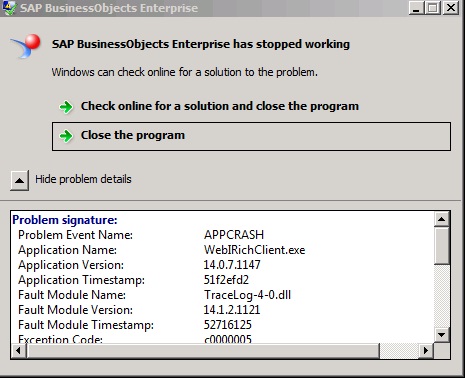Click the red ball SAP application icon
This screenshot has width=465, height=379.
click(x=26, y=46)
